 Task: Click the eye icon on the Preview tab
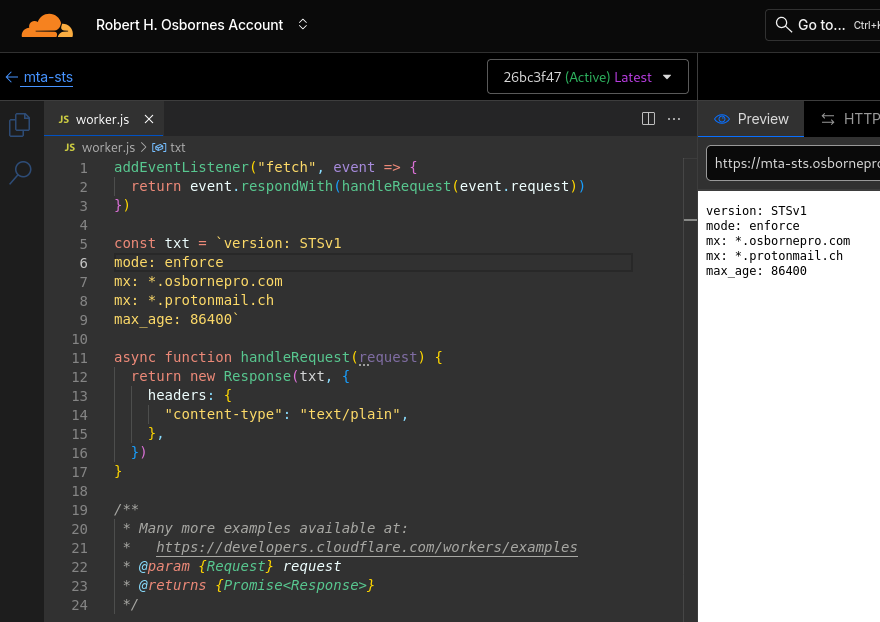[724, 118]
